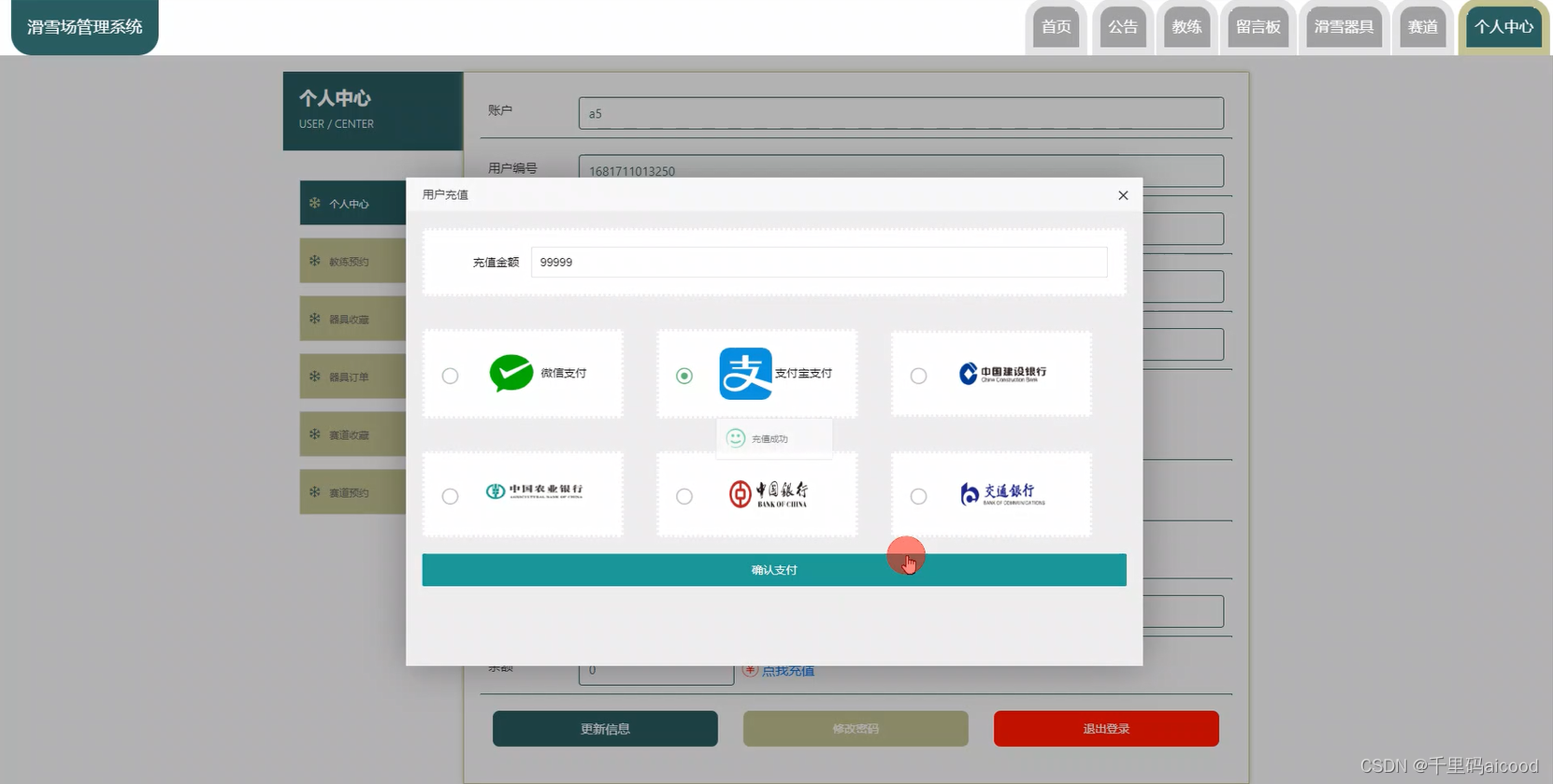This screenshot has height=784, width=1553.
Task: Click the snowflake icon beside 个人中心 sidebar item
Action: pos(315,203)
